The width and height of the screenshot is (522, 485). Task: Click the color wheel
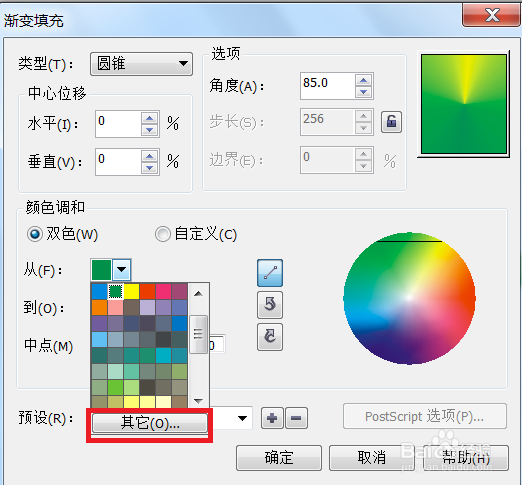pyautogui.click(x=409, y=298)
